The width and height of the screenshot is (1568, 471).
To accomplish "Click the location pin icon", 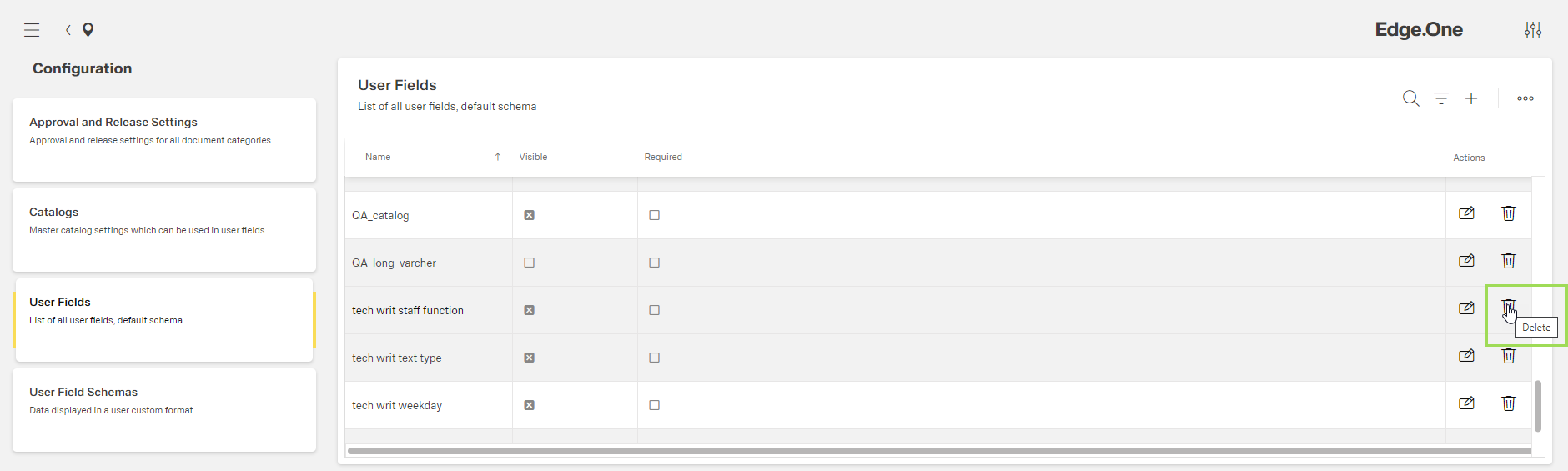I will pyautogui.click(x=88, y=30).
